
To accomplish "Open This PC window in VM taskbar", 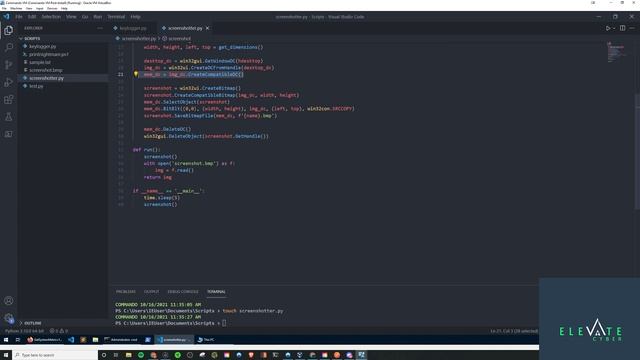I will pos(206,340).
